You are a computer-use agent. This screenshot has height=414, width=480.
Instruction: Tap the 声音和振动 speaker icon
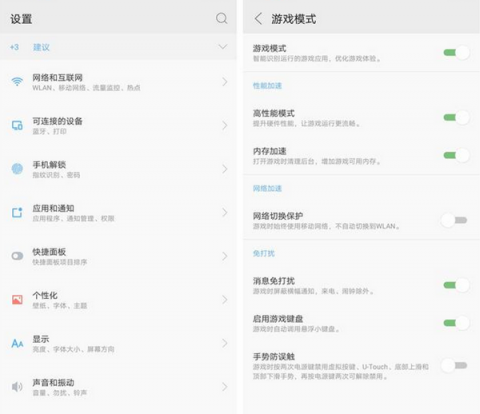pyautogui.click(x=17, y=387)
